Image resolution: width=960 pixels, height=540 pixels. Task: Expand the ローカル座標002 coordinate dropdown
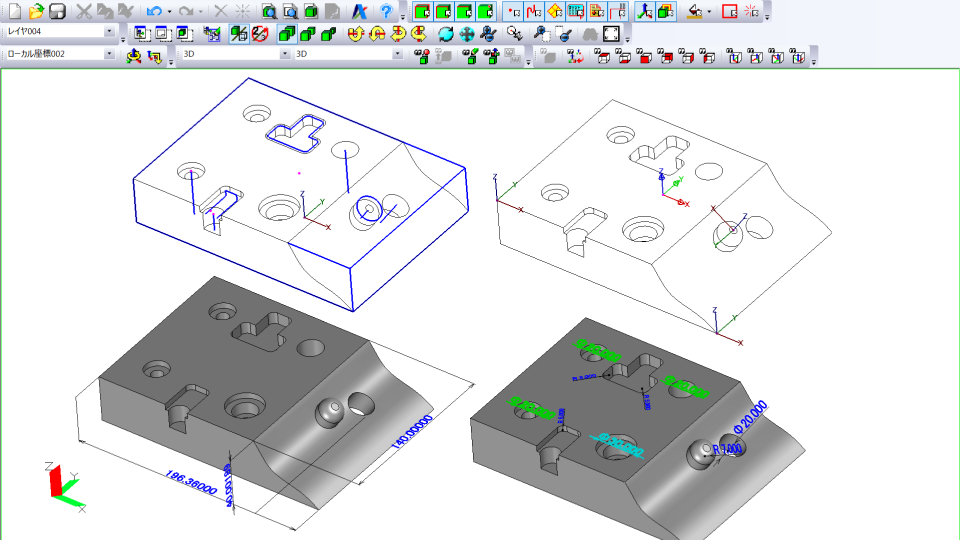pos(110,54)
